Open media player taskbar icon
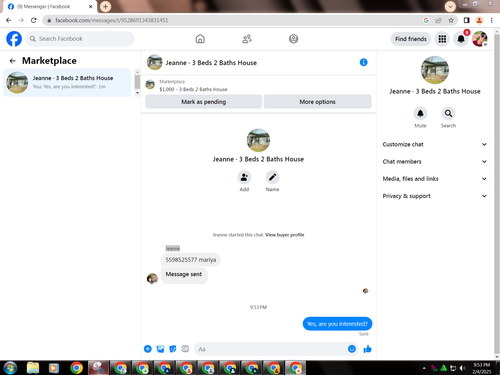Screen dimensions: 500x375 click(x=54, y=368)
